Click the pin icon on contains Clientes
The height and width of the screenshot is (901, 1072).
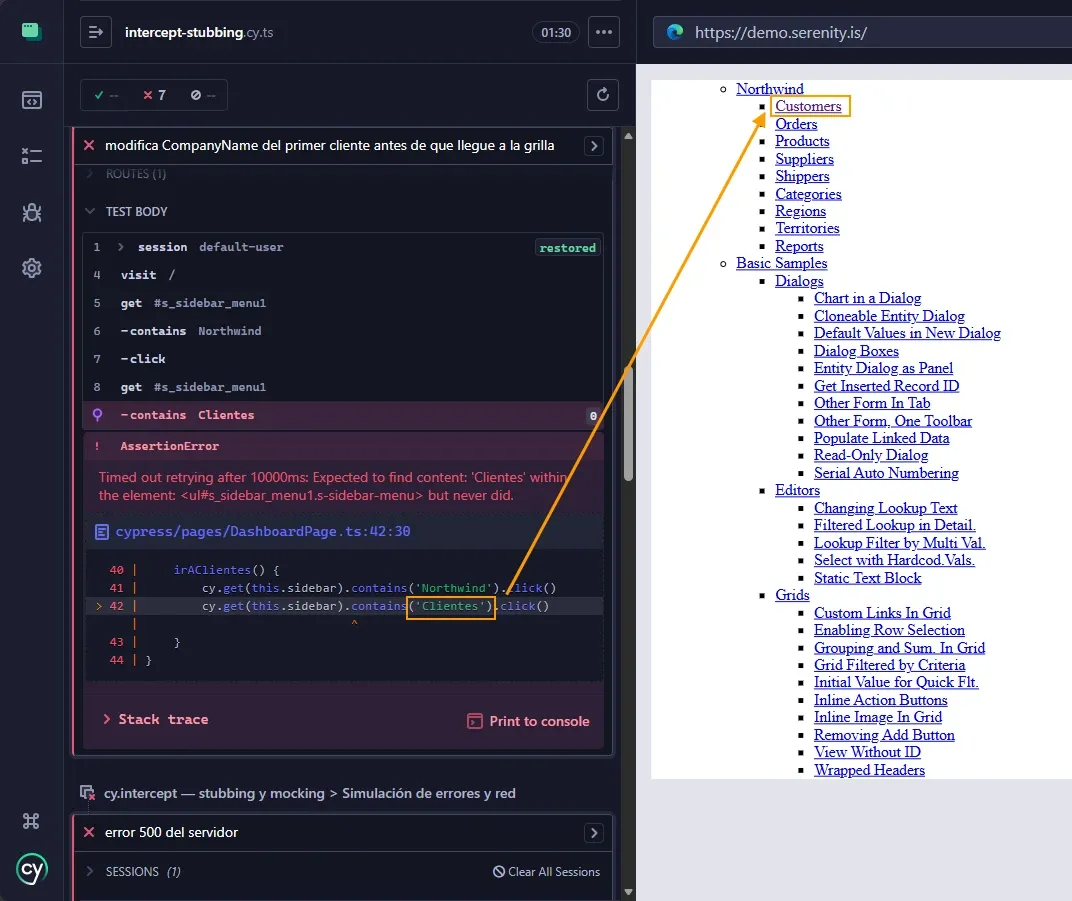(x=97, y=415)
